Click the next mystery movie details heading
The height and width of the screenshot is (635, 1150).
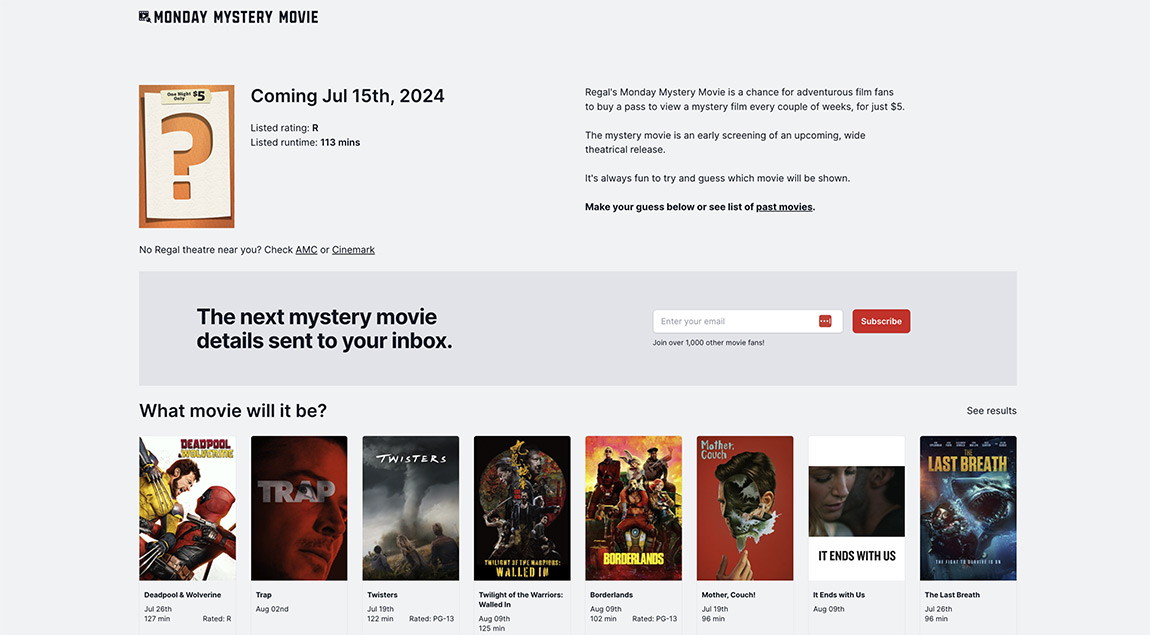[x=324, y=328]
